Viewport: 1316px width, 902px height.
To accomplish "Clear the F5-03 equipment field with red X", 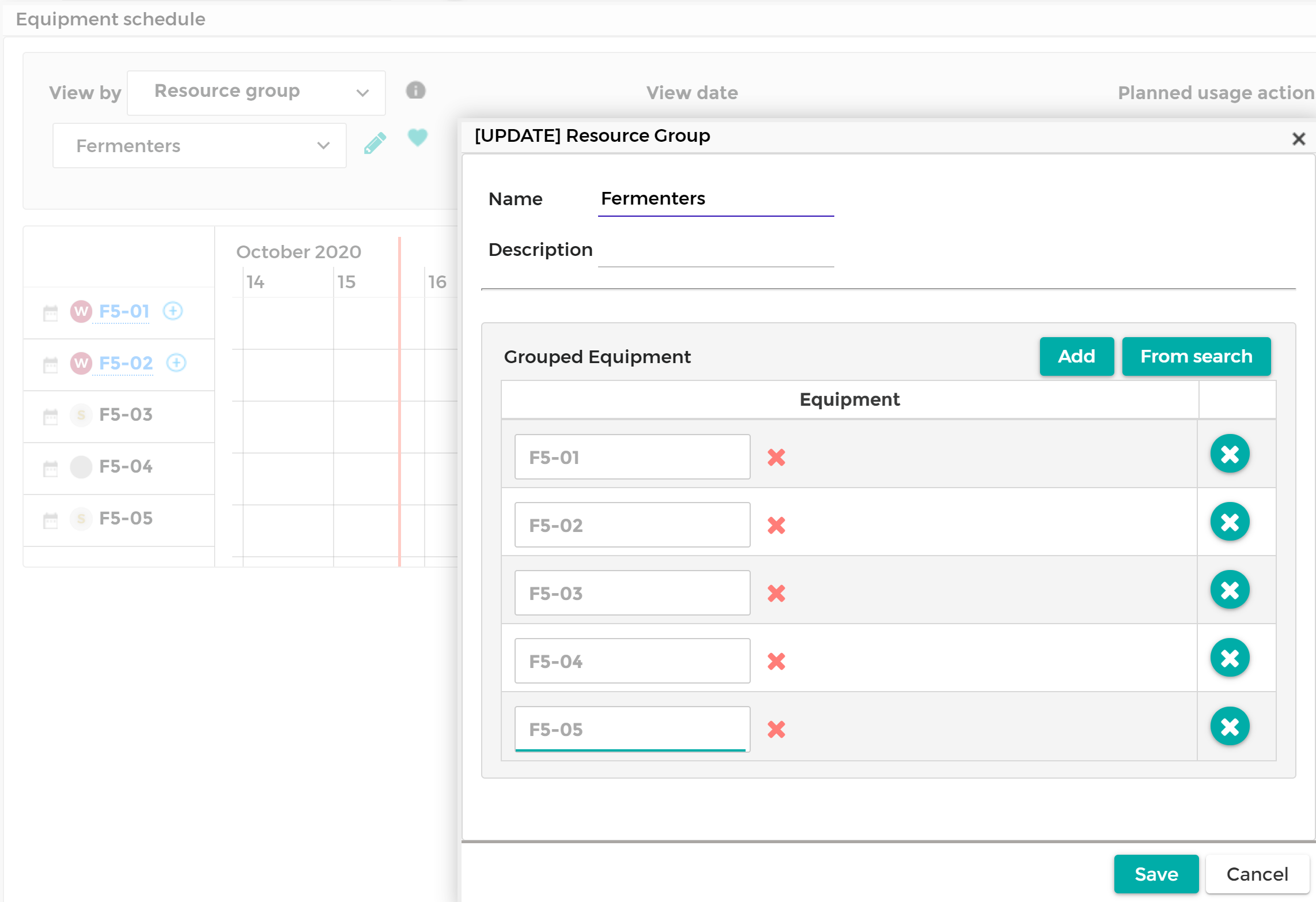I will pyautogui.click(x=776, y=593).
